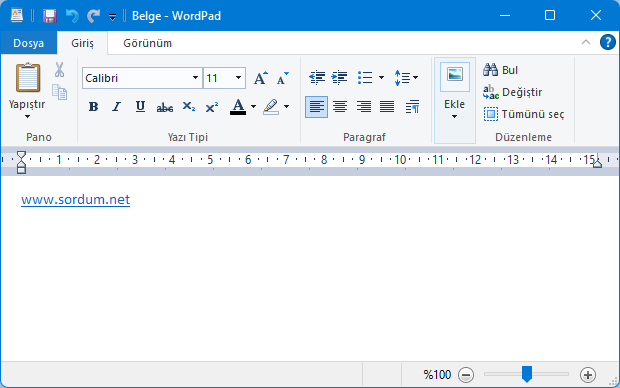Start a bulleted list
The width and height of the screenshot is (620, 388).
(x=365, y=78)
